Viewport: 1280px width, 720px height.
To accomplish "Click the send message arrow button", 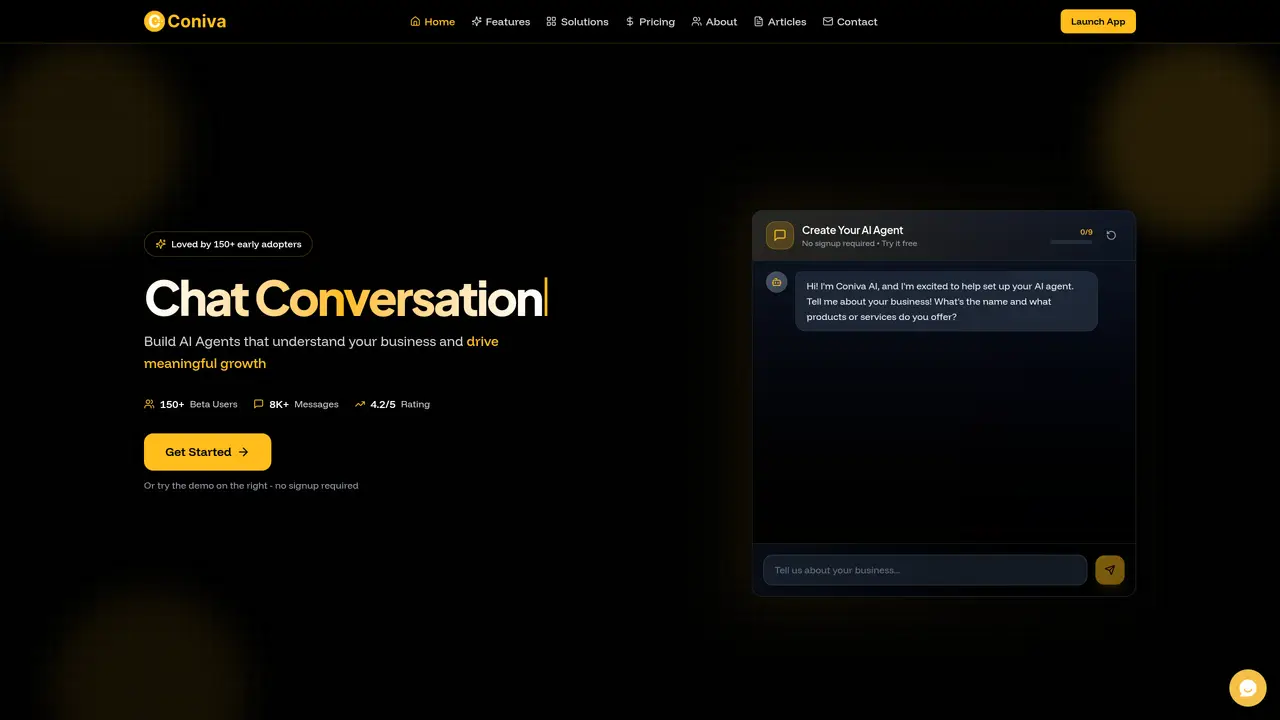I will click(1110, 570).
